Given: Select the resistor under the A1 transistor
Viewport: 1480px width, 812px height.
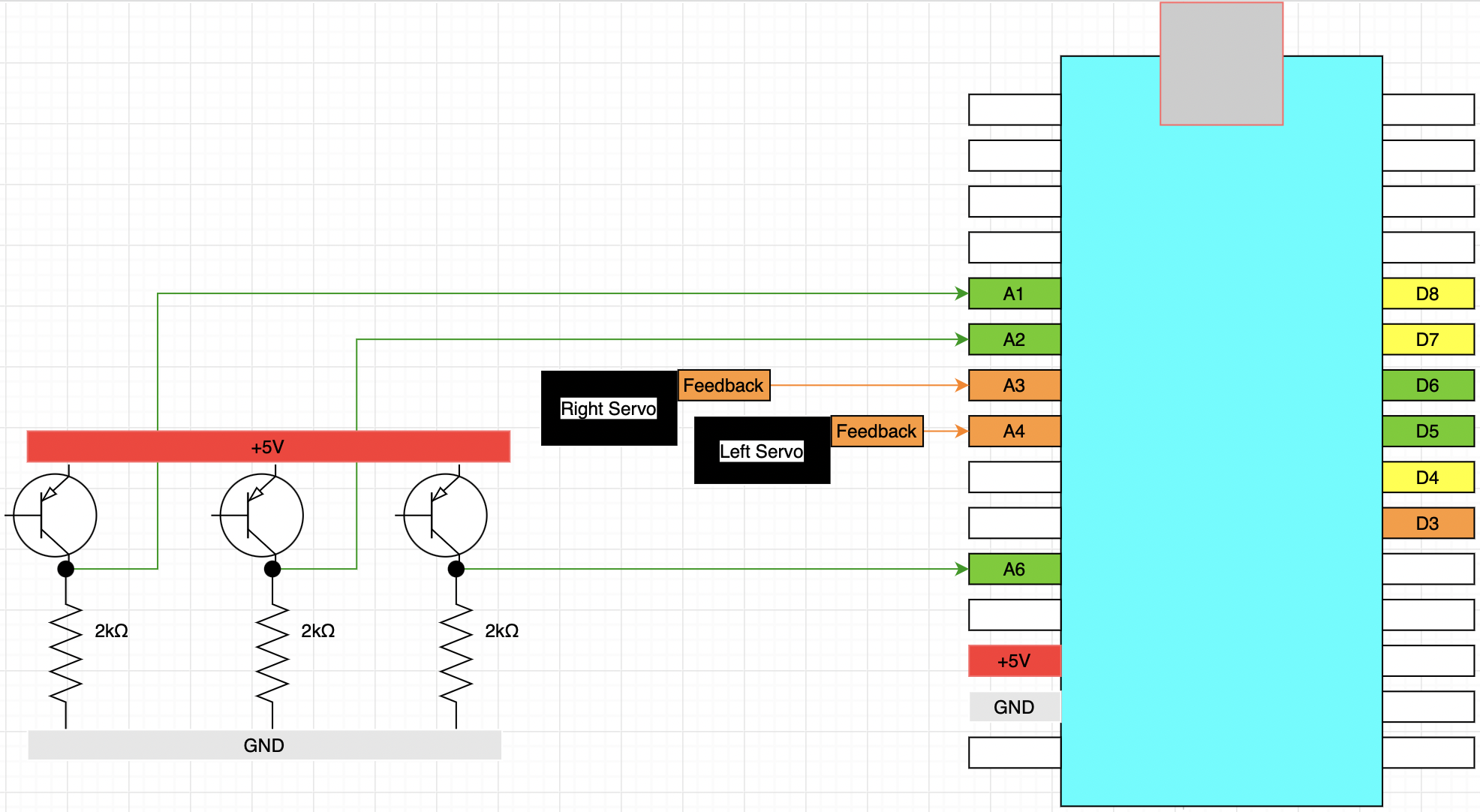Looking at the screenshot, I should (66, 653).
